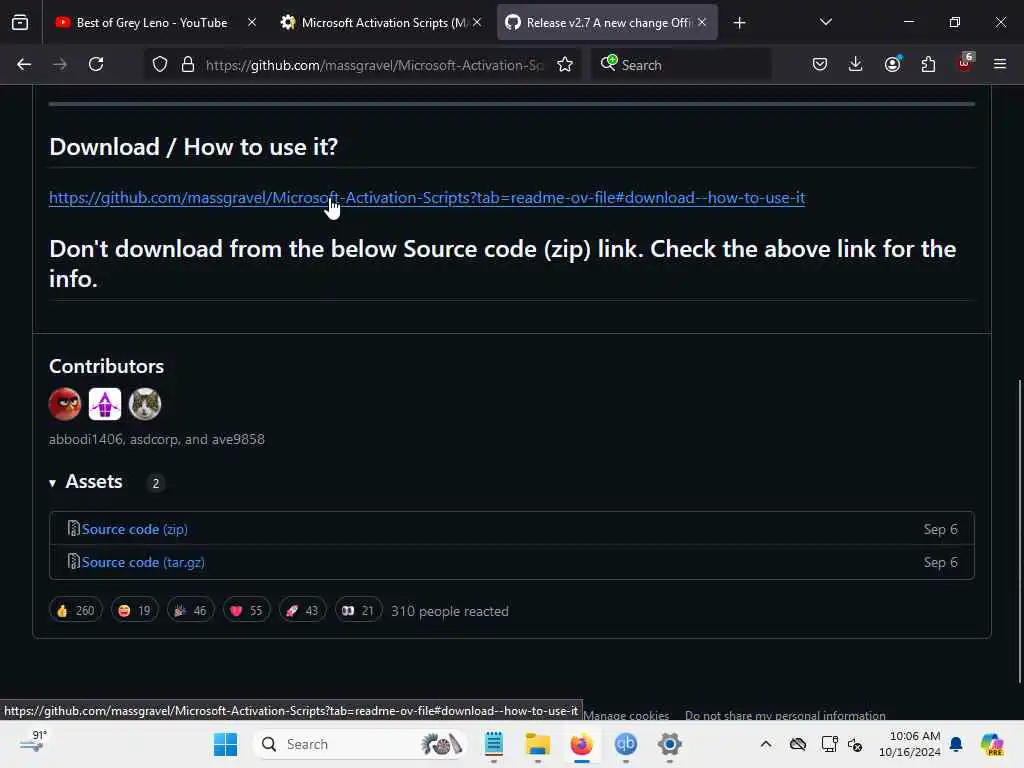Click the Do not share my personal information link
The height and width of the screenshot is (768, 1024).
(x=785, y=715)
